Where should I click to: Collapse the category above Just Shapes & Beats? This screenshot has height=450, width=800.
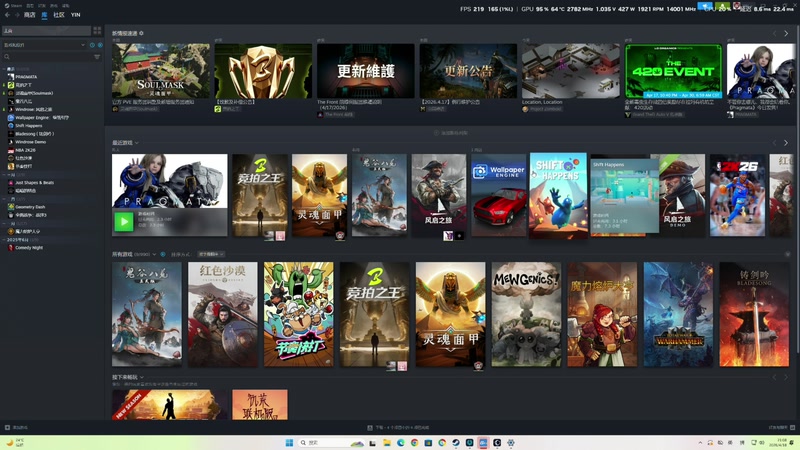coord(5,174)
